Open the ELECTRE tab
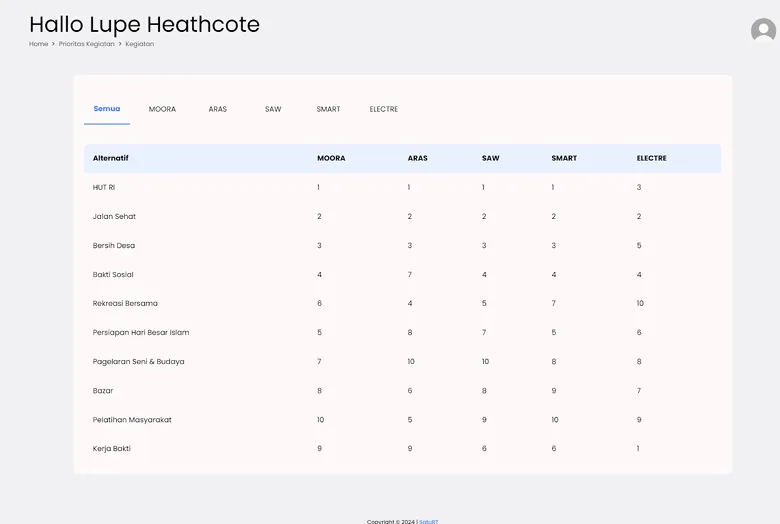Image resolution: width=780 pixels, height=524 pixels. coord(383,109)
